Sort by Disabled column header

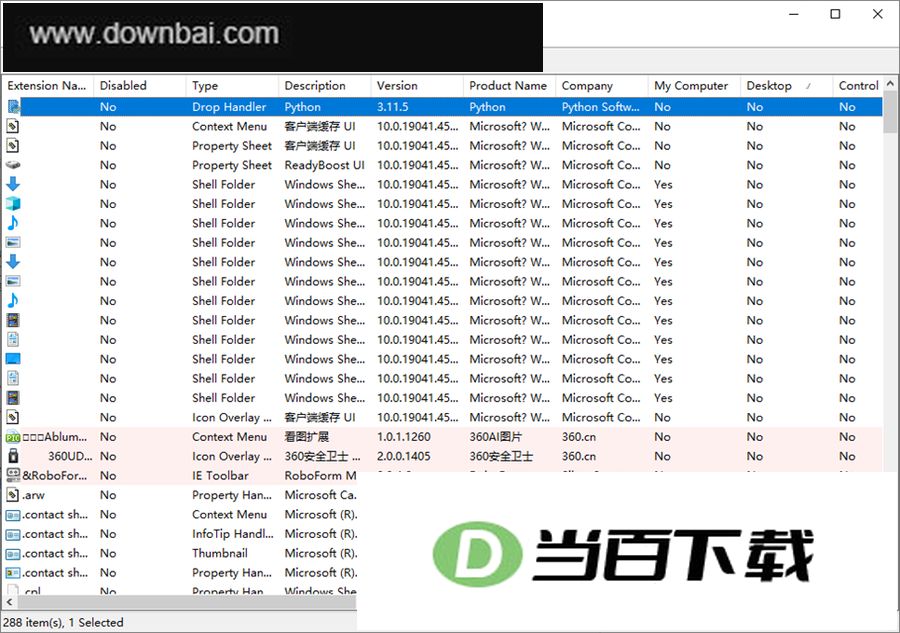[x=140, y=86]
